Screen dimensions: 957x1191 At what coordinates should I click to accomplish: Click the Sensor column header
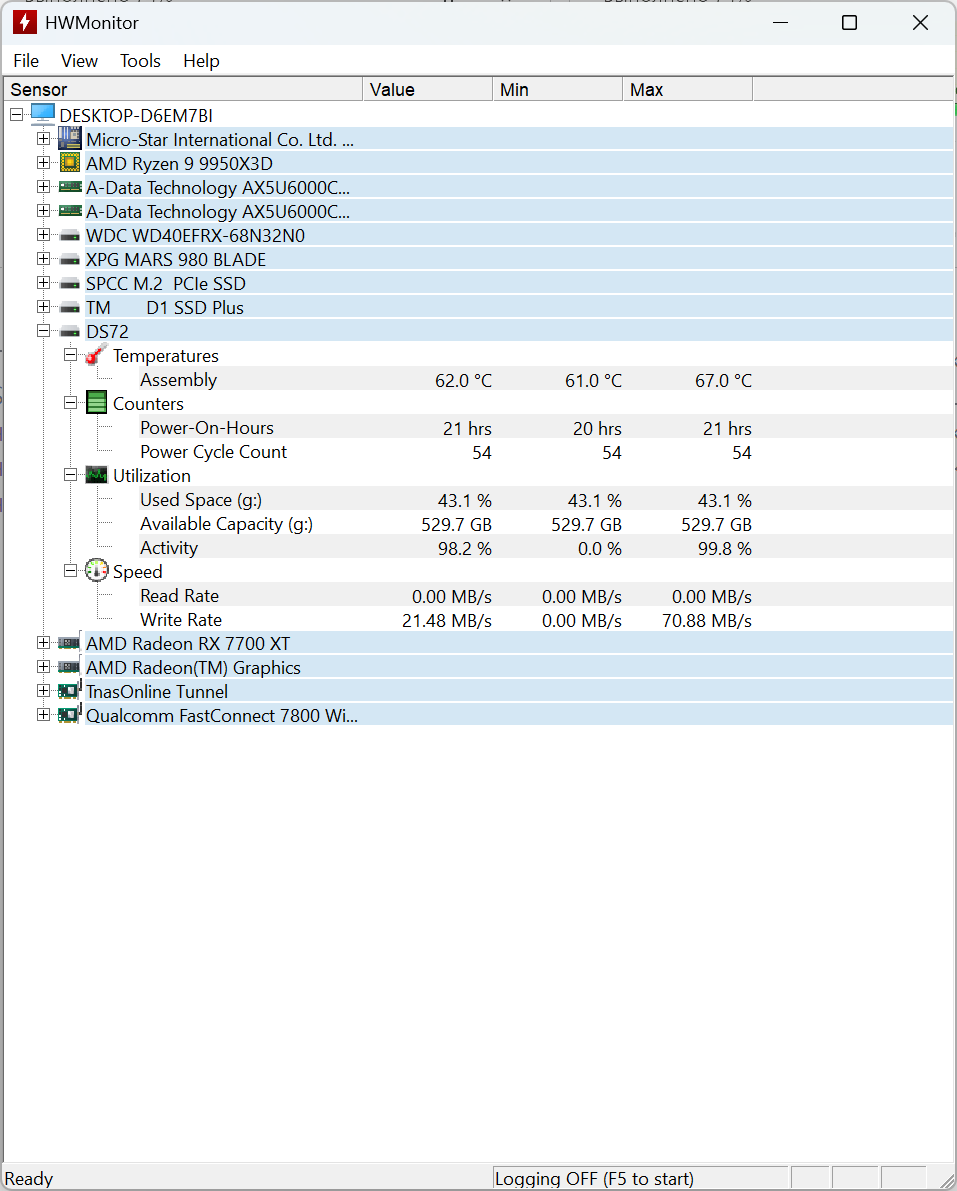[x=183, y=90]
